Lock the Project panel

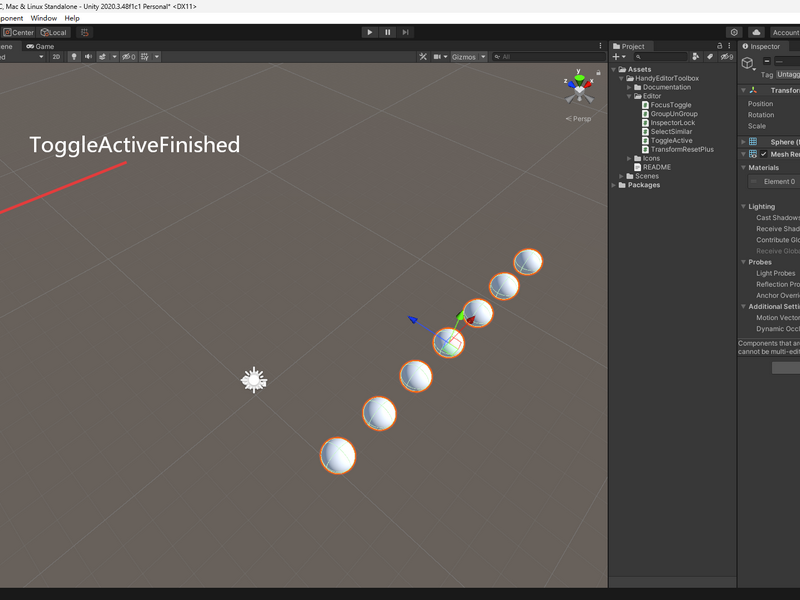pyautogui.click(x=719, y=46)
